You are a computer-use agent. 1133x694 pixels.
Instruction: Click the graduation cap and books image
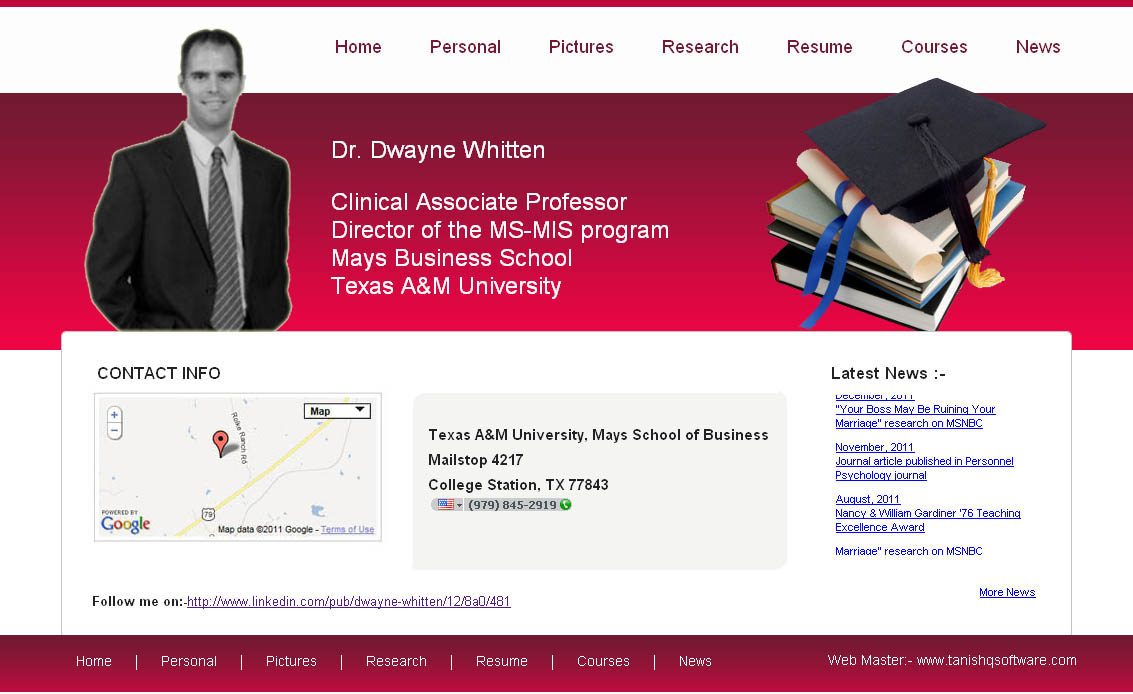point(905,205)
